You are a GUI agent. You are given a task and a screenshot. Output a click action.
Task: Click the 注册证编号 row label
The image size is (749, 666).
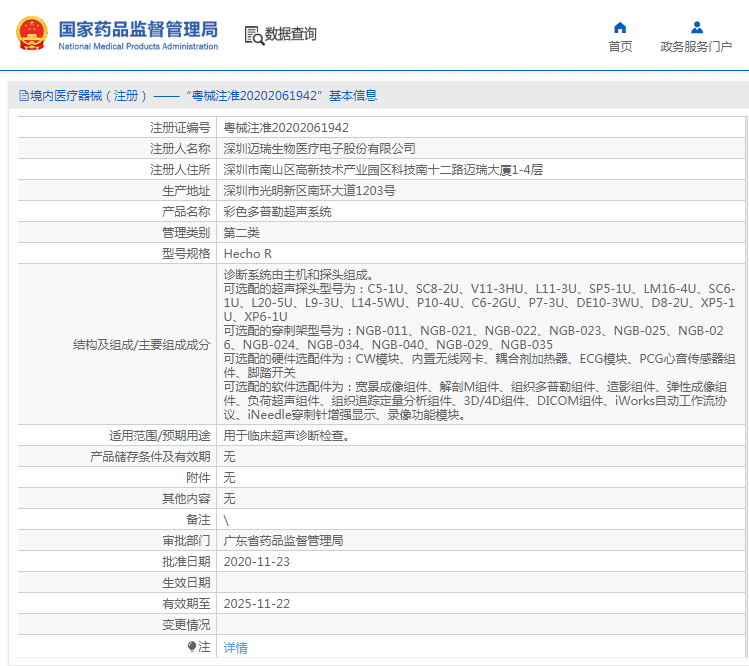pyautogui.click(x=180, y=128)
